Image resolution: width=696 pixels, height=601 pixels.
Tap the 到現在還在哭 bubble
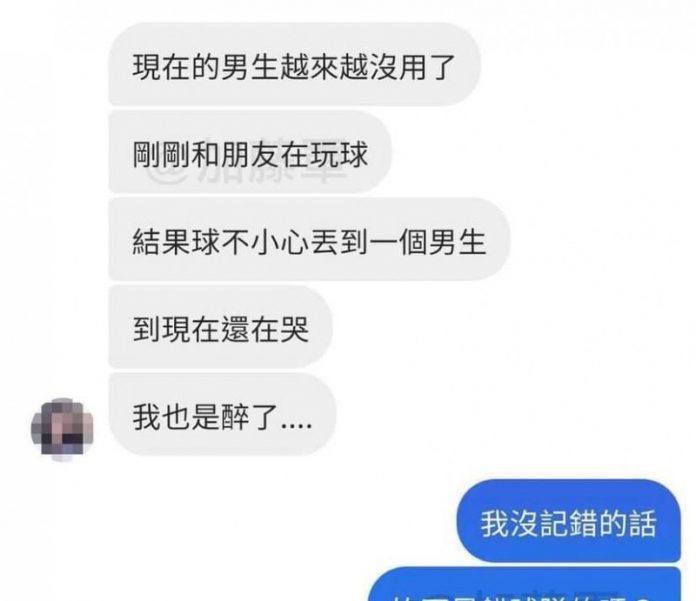point(221,327)
